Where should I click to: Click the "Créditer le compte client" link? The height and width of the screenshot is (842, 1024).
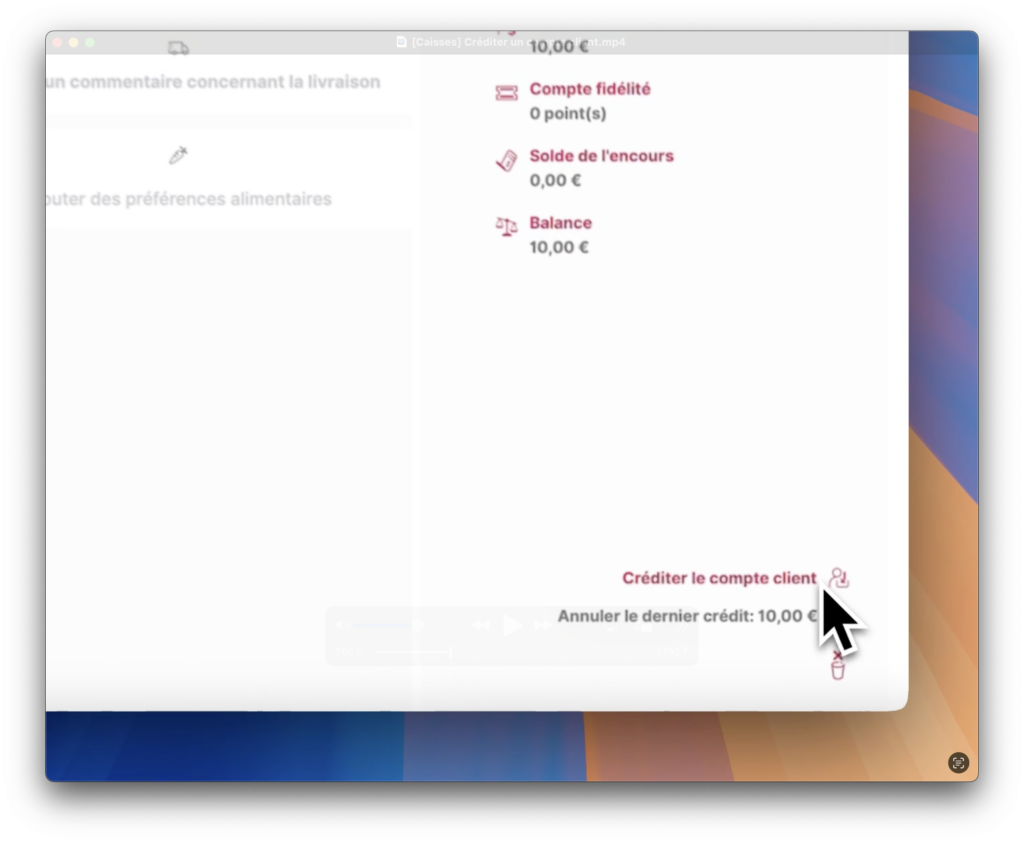pos(719,578)
